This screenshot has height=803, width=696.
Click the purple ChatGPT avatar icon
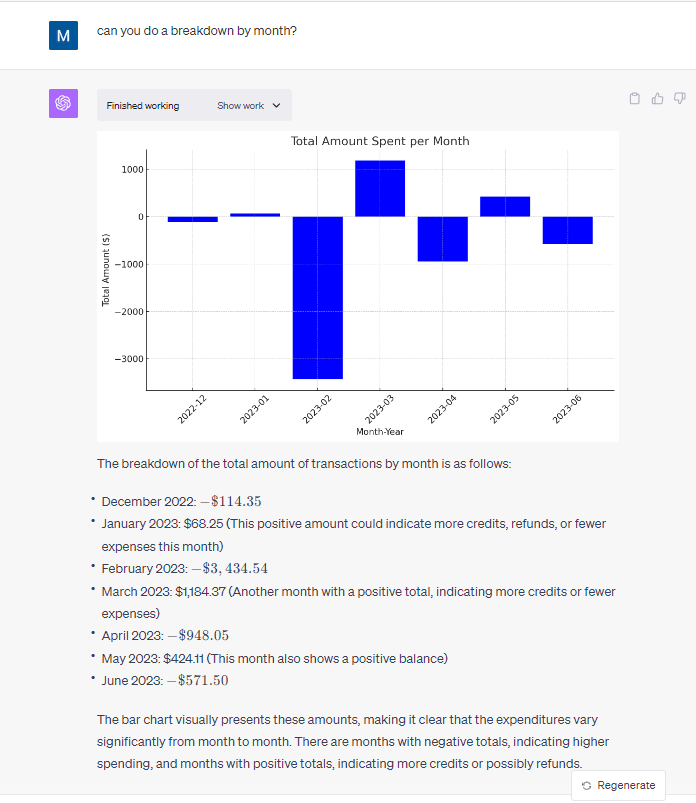63,103
